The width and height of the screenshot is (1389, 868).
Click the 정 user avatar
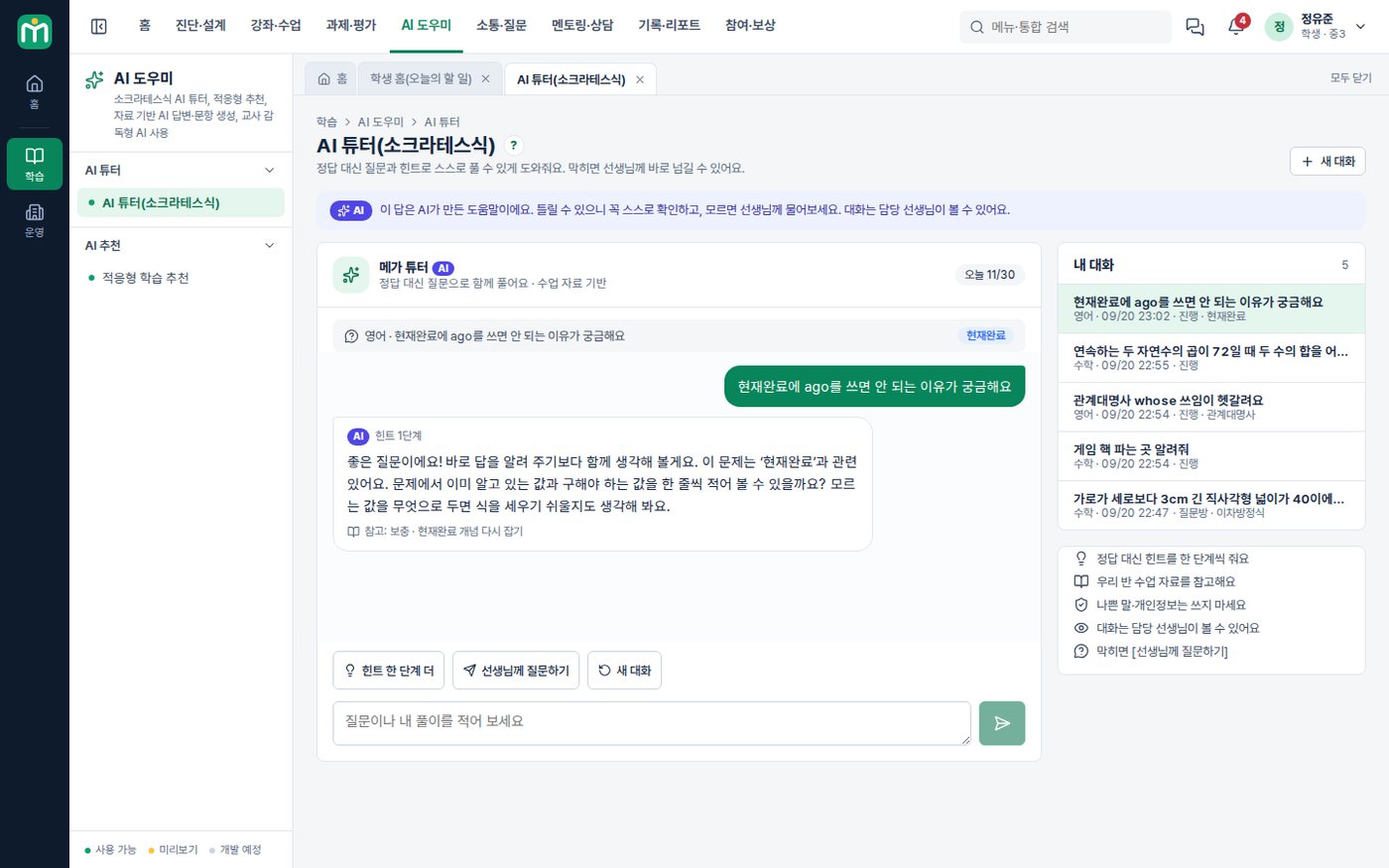click(x=1279, y=27)
